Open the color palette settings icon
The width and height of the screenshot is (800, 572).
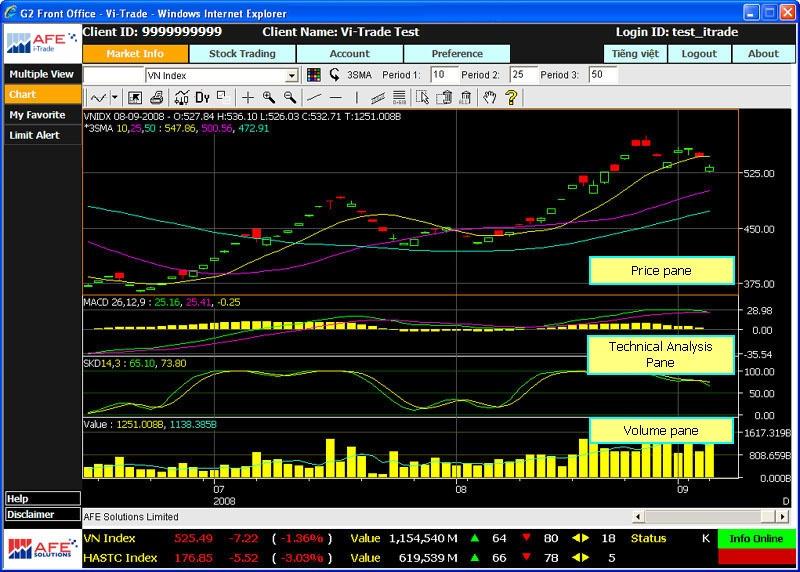[x=314, y=75]
